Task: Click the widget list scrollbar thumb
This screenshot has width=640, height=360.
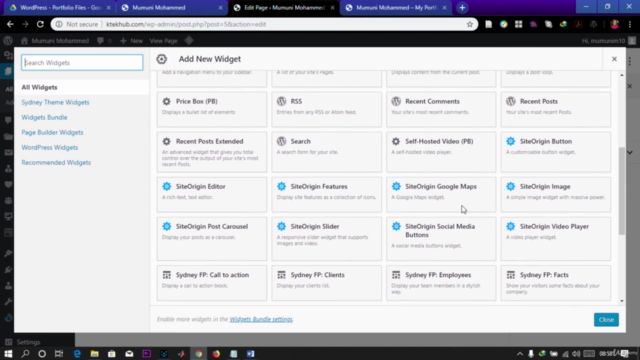Action: pos(622,191)
